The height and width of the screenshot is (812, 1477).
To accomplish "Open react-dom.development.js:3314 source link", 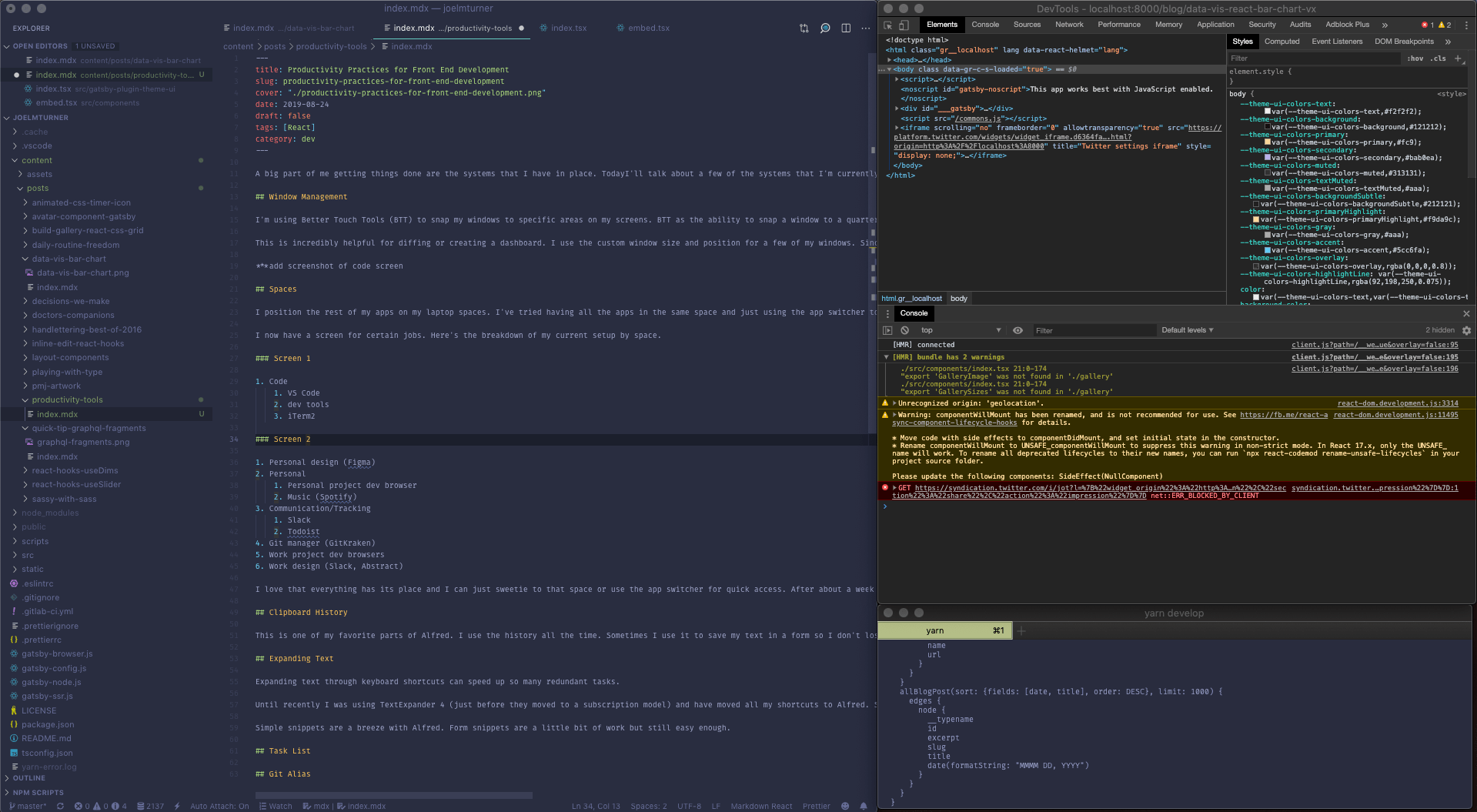I will coord(1398,403).
